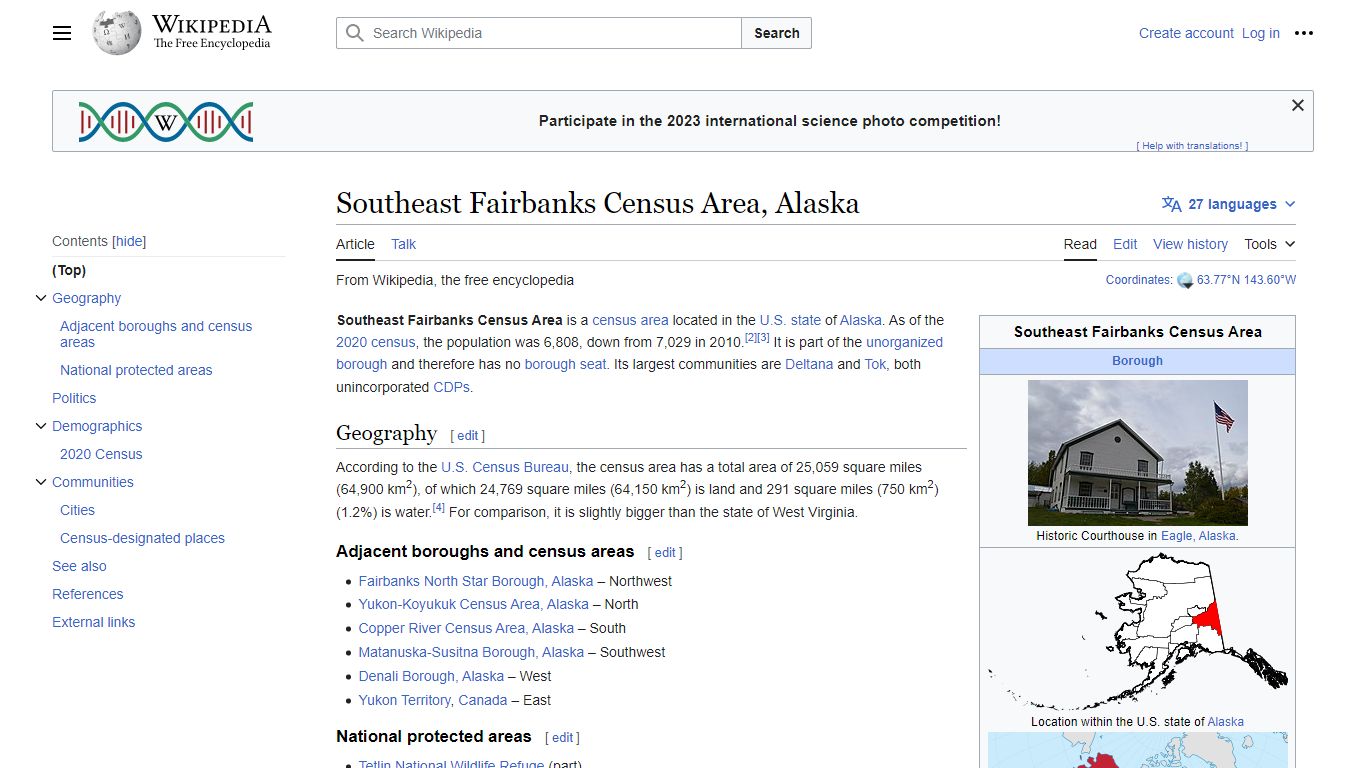The image size is (1366, 768).
Task: Click the infobox Borough link
Action: tap(1137, 361)
